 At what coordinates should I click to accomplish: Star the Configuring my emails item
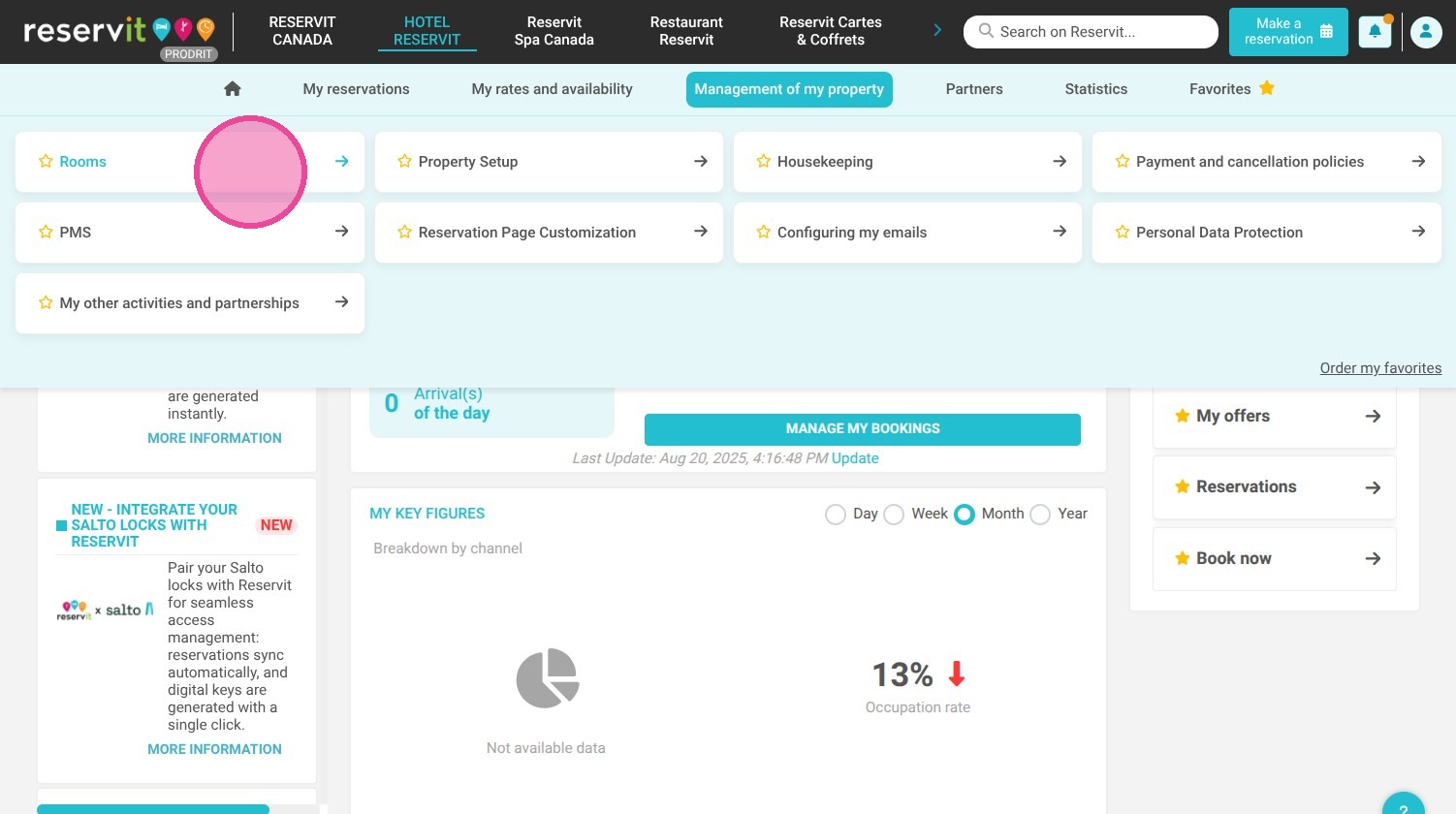(x=763, y=232)
